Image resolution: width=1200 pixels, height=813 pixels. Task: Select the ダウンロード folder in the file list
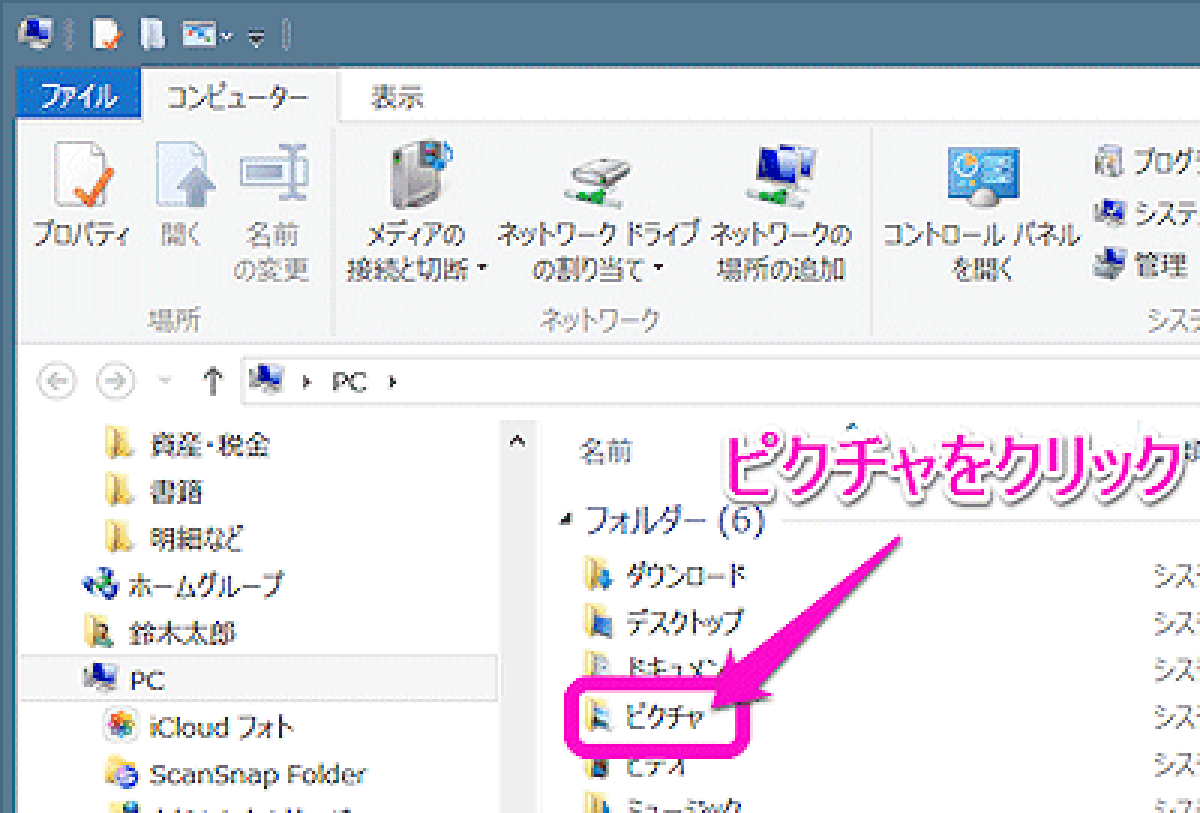pyautogui.click(x=665, y=575)
